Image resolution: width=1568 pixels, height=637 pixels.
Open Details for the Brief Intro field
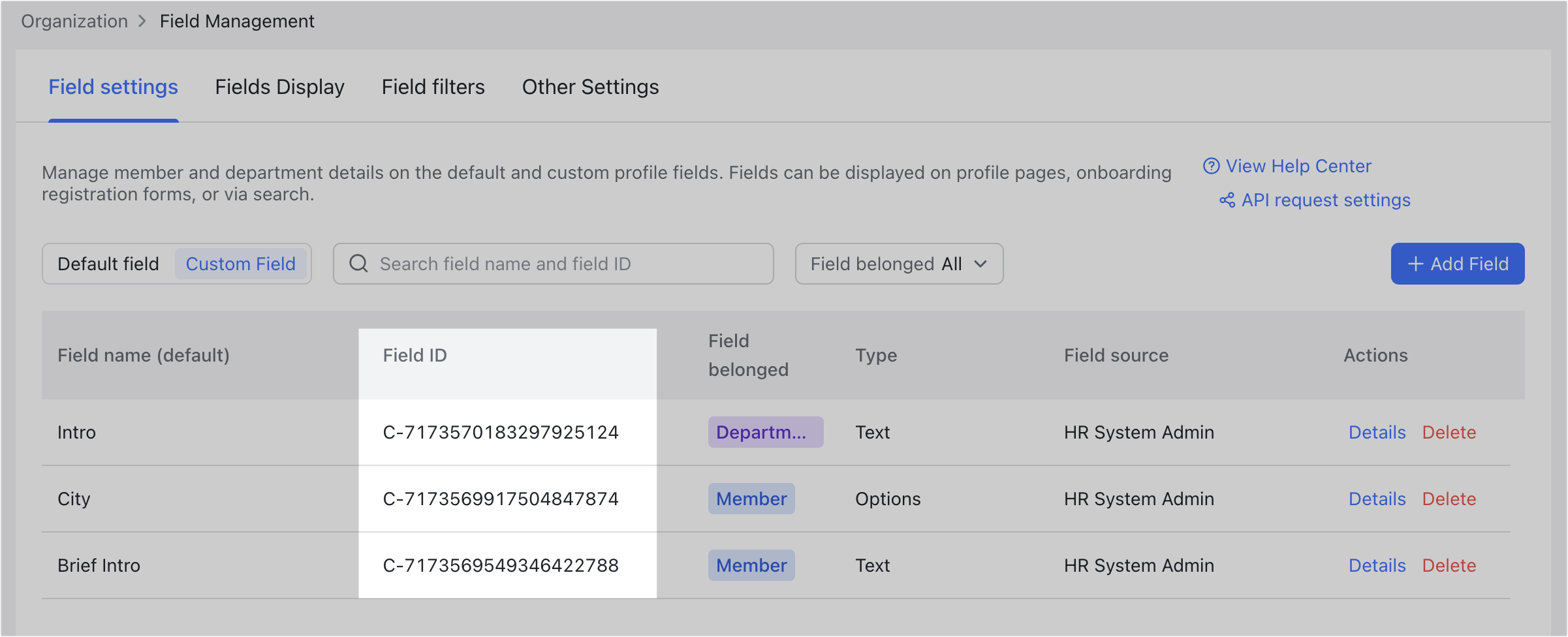pos(1377,565)
